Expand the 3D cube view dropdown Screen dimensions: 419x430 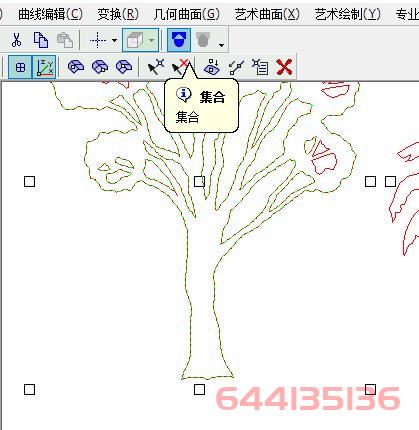coord(152,40)
